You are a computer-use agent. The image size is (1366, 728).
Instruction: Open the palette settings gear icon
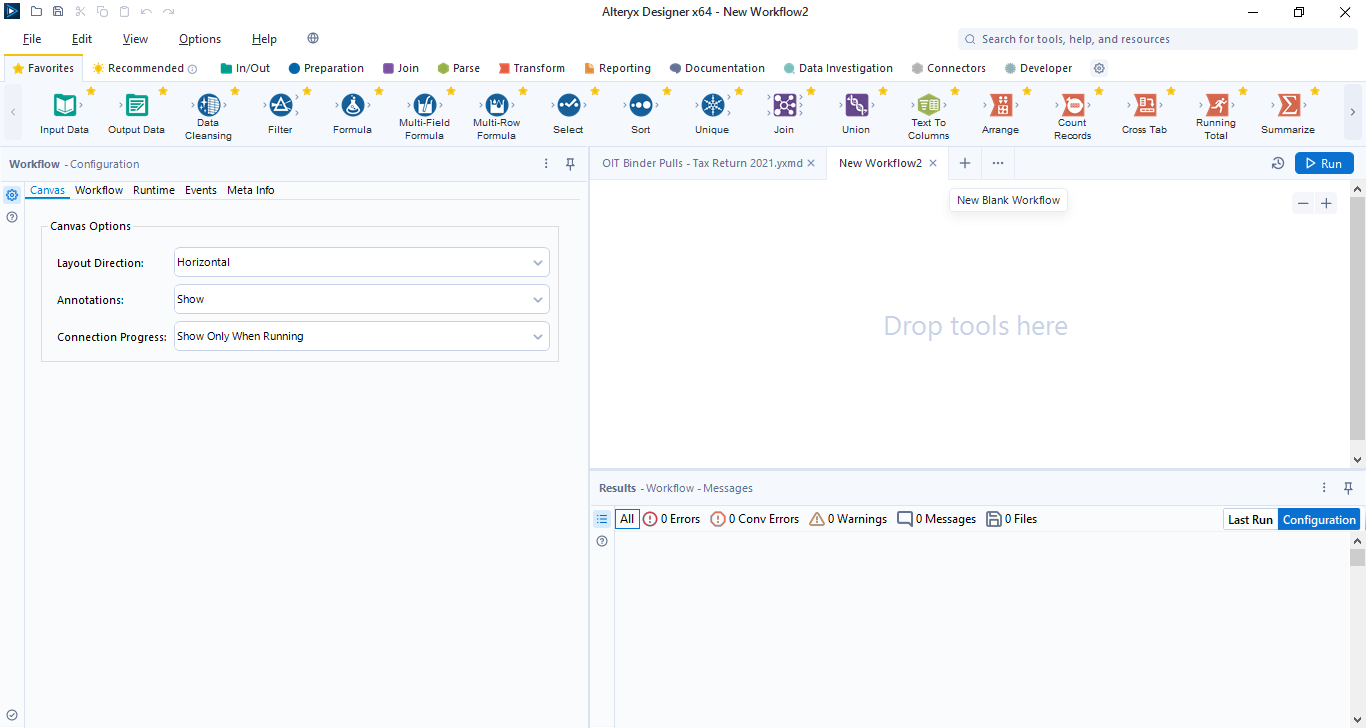coord(1099,68)
